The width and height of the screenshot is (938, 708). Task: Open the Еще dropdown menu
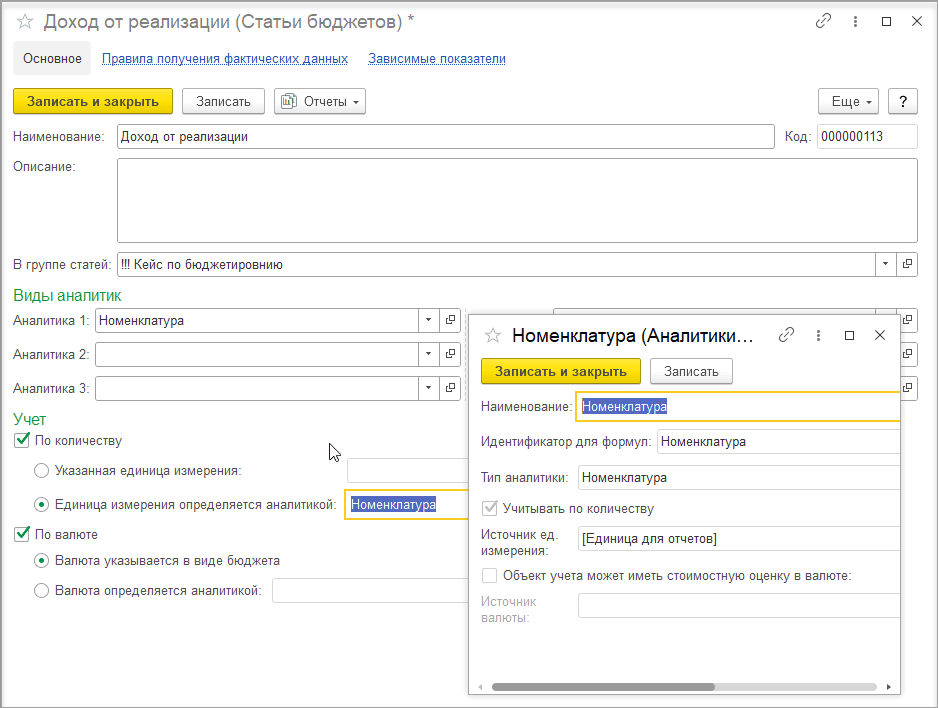click(x=850, y=102)
